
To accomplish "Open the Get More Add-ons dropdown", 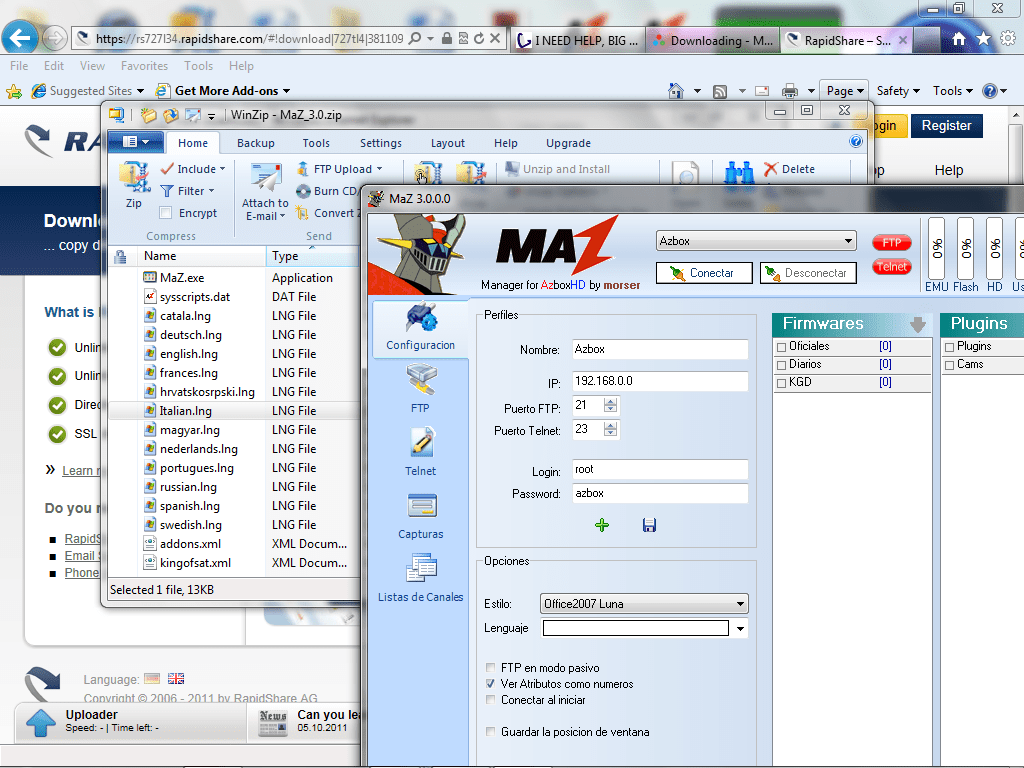I will tap(223, 91).
